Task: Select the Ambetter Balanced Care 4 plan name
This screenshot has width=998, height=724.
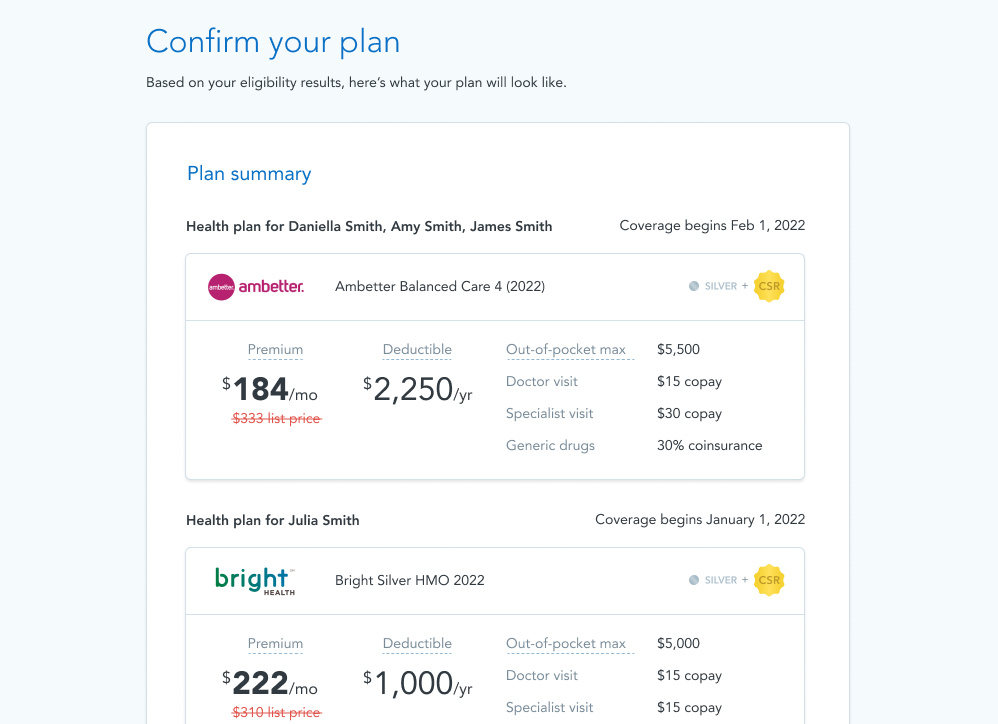Action: point(440,287)
